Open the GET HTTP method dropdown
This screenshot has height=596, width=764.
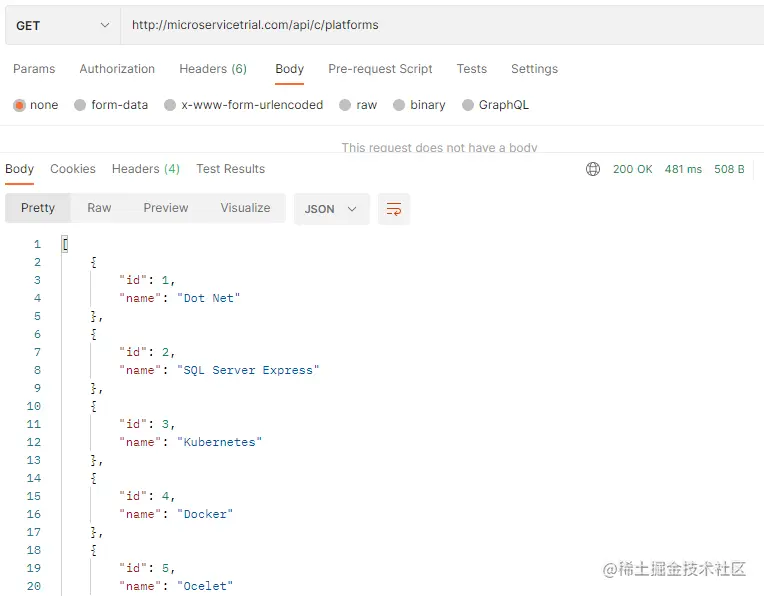(x=63, y=25)
